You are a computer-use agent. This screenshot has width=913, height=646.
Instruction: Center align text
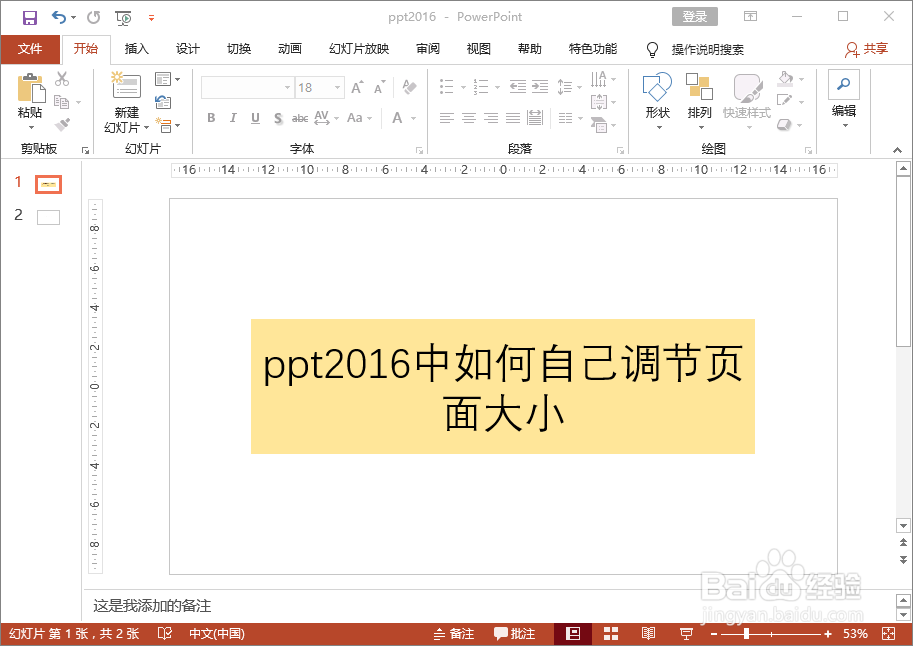click(x=469, y=118)
